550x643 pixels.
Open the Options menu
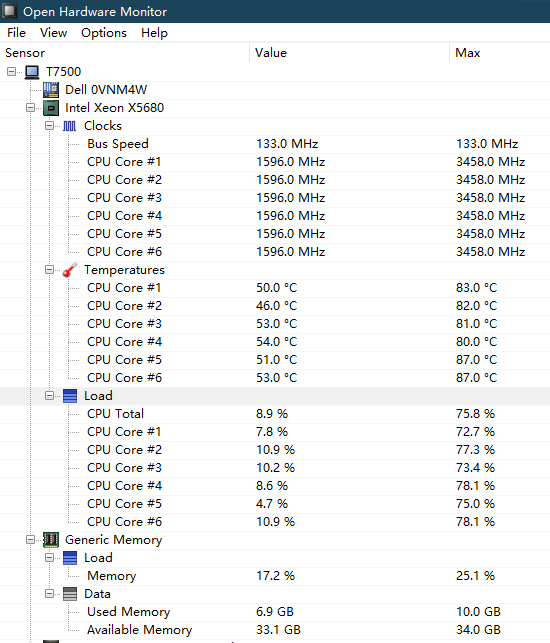coord(104,33)
